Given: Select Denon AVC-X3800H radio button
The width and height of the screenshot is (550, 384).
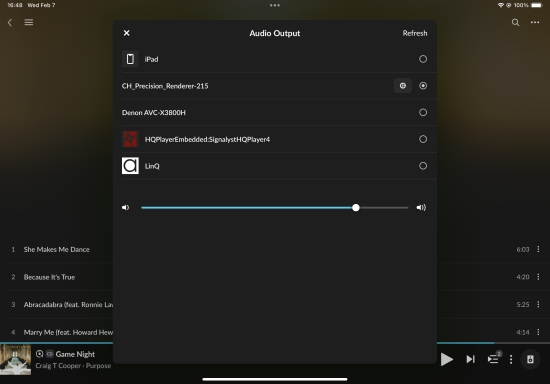Looking at the screenshot, I should tap(423, 112).
